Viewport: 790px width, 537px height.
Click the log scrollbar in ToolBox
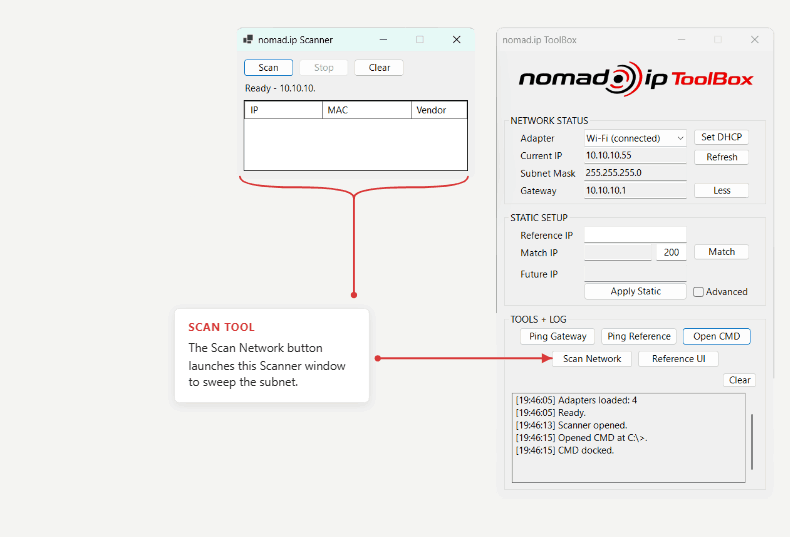pos(752,442)
